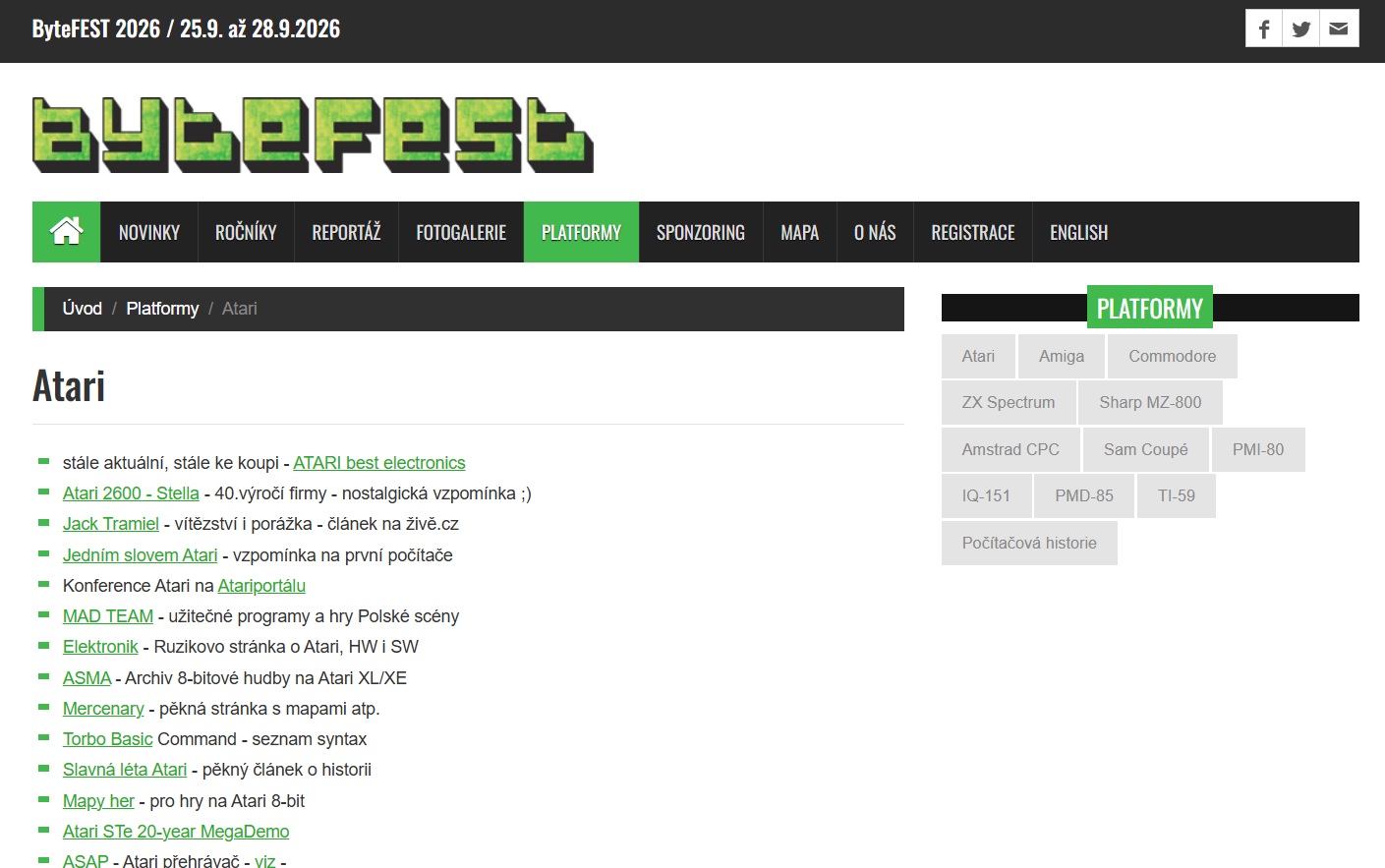Open the ASMA music archive link
The image size is (1385, 868).
point(87,678)
